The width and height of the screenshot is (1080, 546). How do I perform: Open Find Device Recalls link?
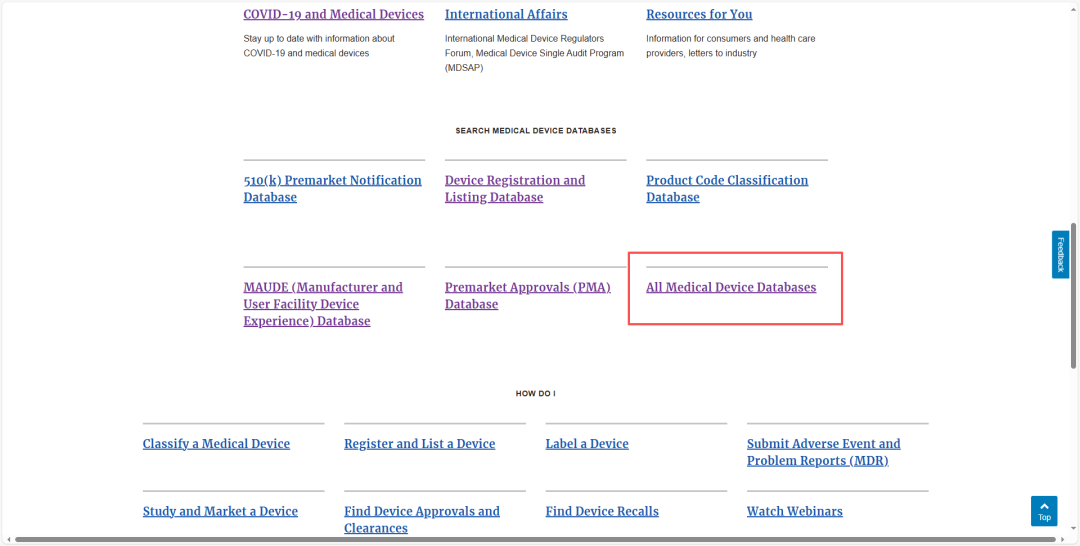coord(602,511)
